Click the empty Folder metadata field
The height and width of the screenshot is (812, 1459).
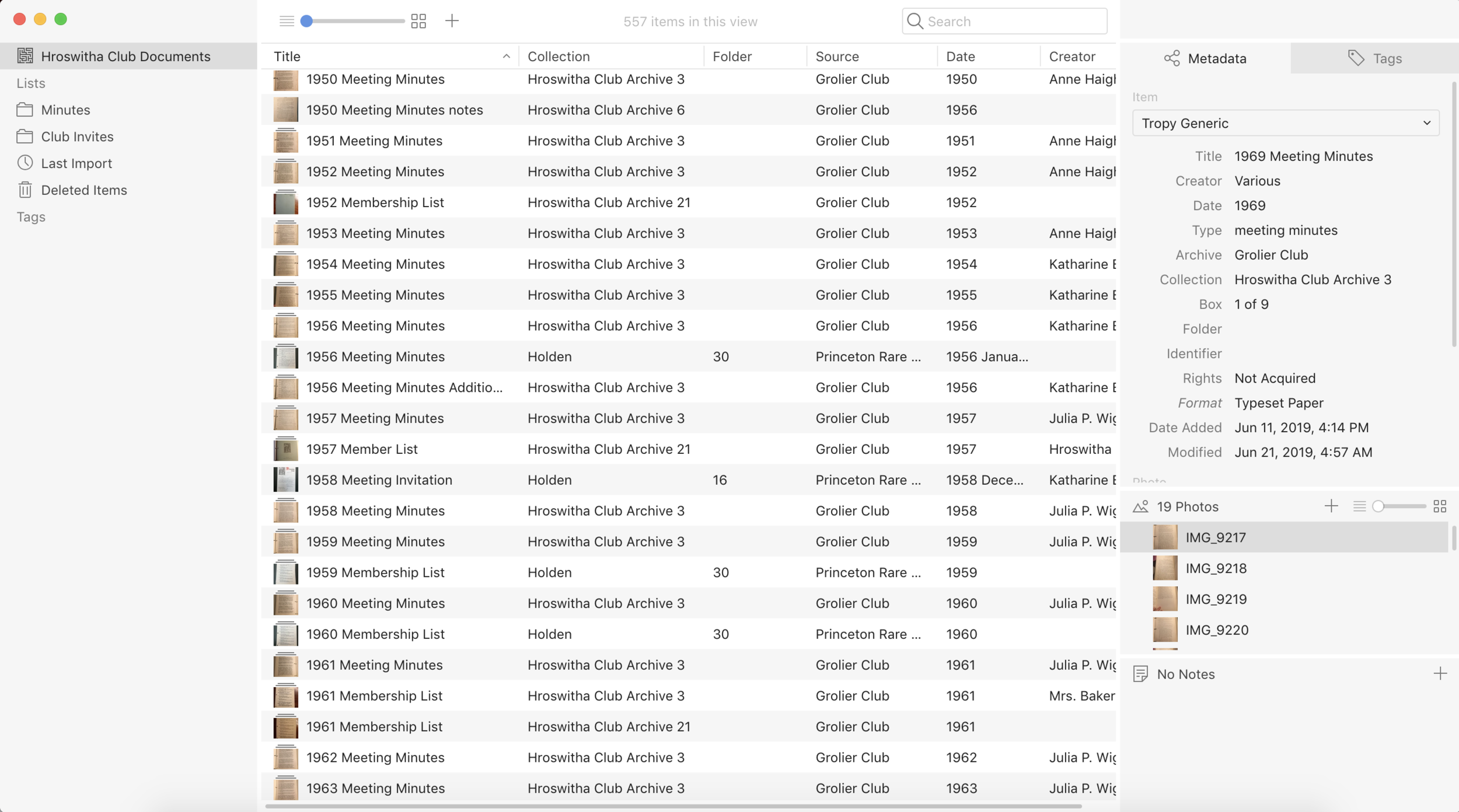(x=1336, y=329)
